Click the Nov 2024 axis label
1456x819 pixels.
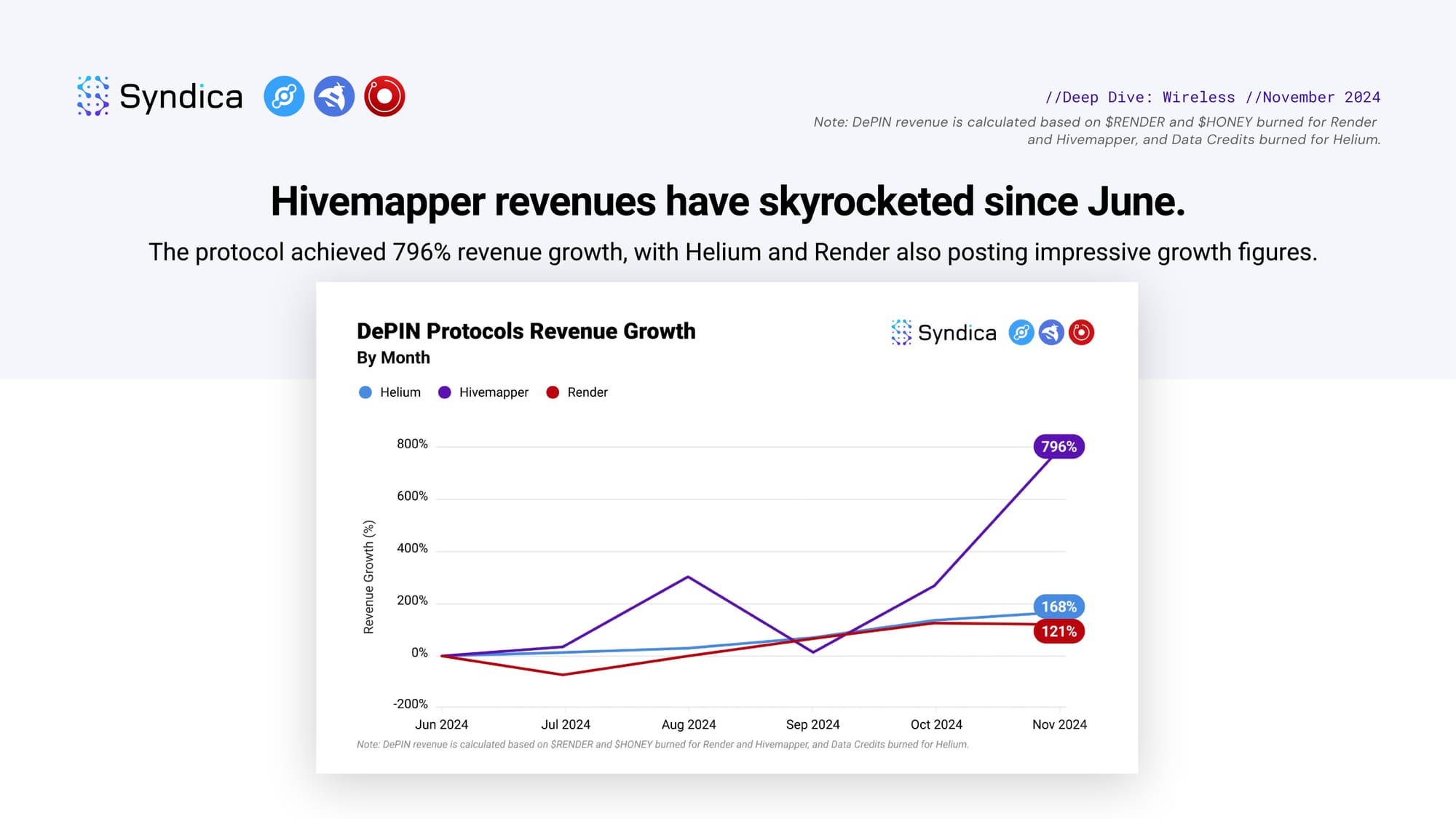1059,724
